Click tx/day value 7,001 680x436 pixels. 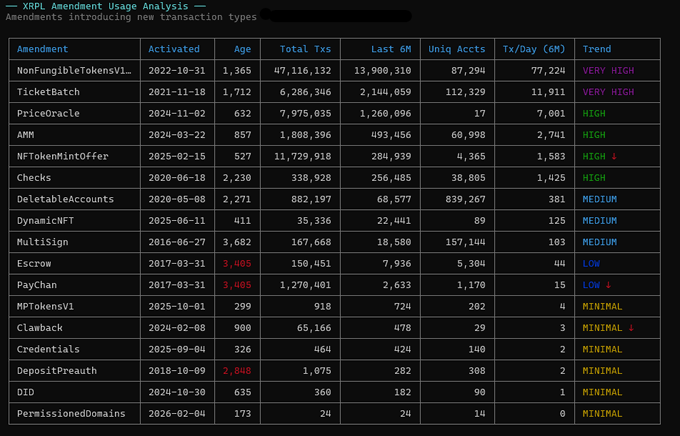pos(551,113)
